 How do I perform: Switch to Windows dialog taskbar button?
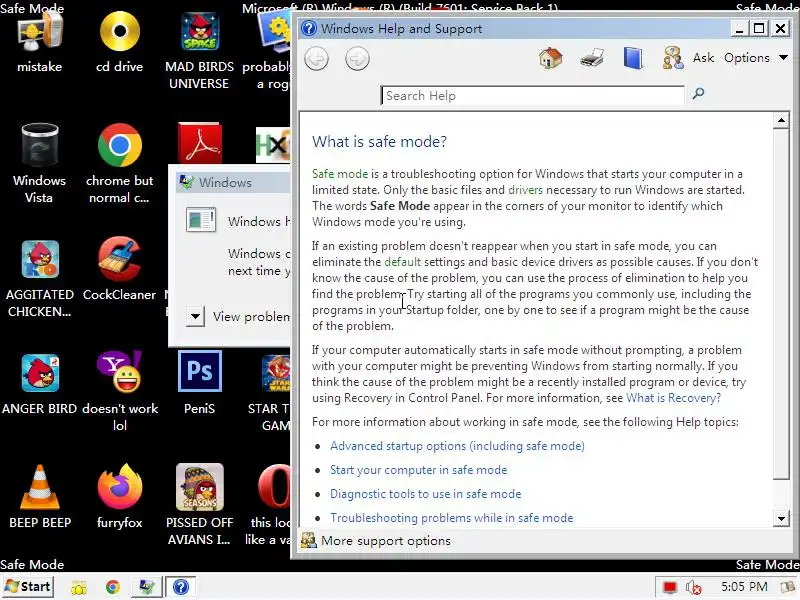[146, 587]
